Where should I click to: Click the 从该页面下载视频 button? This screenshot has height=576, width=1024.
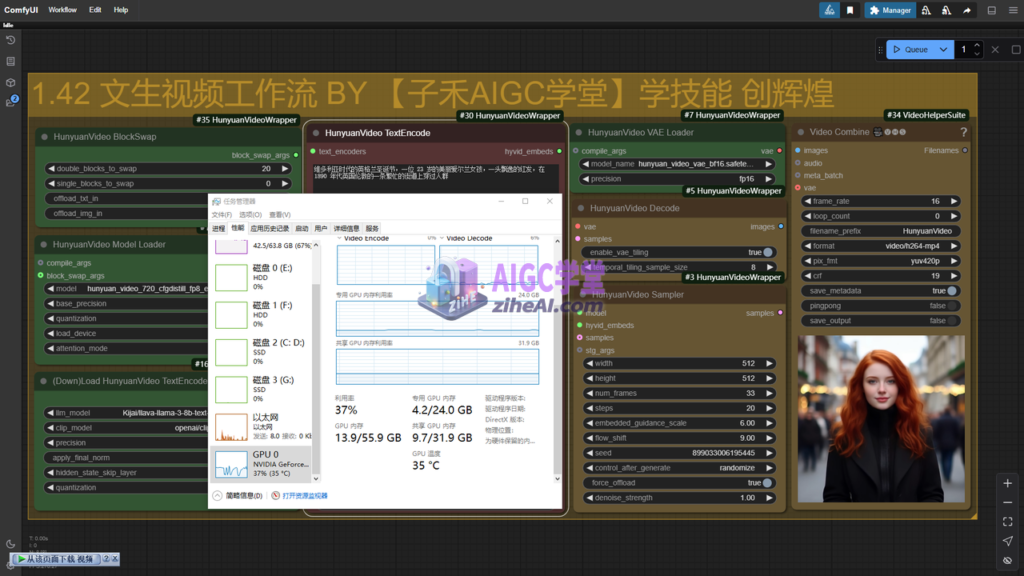[x=56, y=559]
